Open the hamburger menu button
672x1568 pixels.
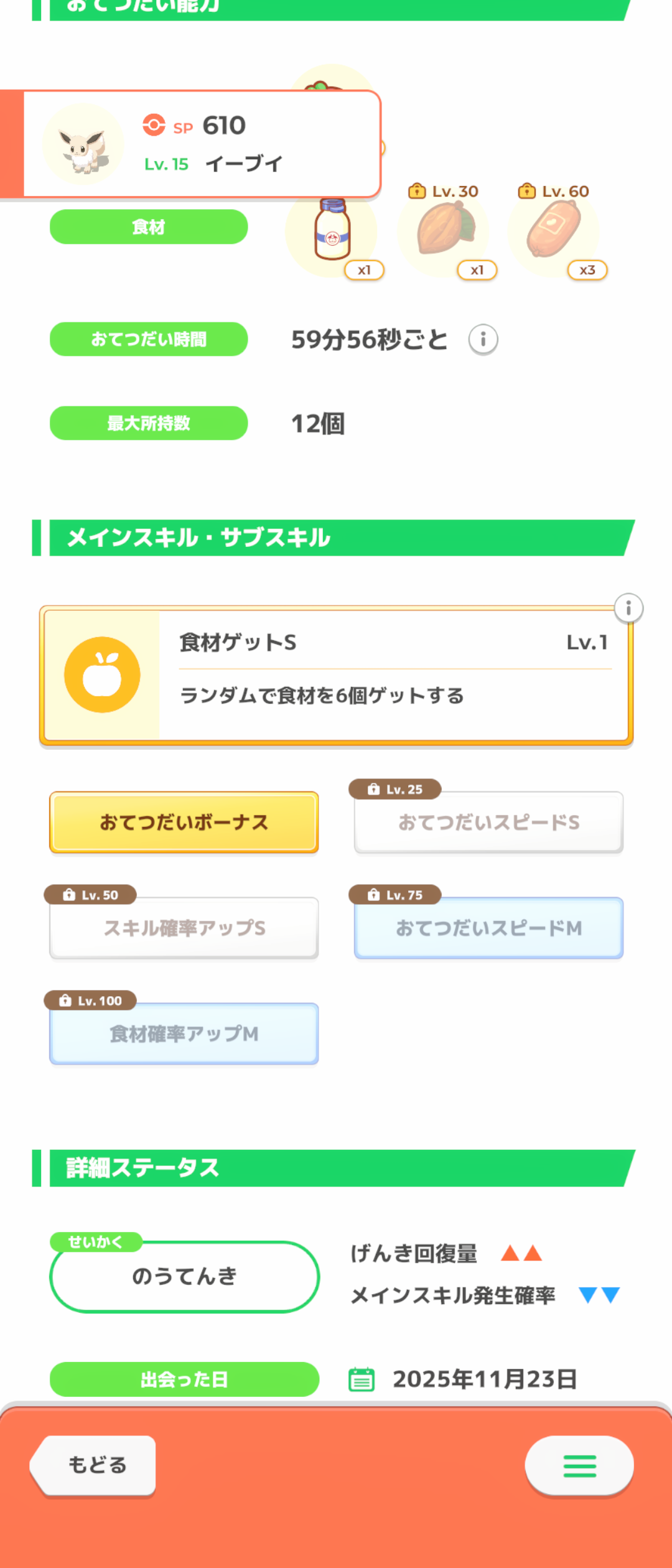click(x=579, y=1466)
